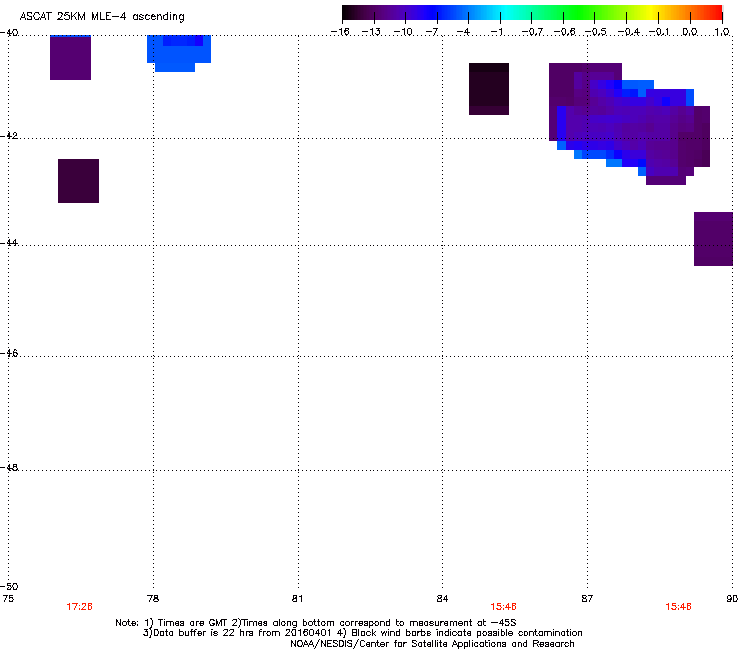Click the red 15:46 time stamp near longitude 90
The width and height of the screenshot is (740, 650).
(678, 607)
